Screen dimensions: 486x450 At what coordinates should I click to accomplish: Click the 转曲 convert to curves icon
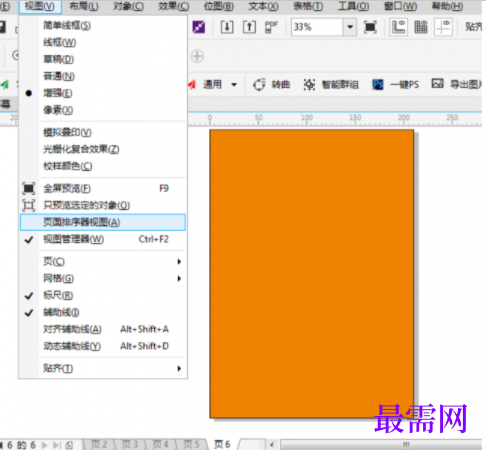click(271, 85)
